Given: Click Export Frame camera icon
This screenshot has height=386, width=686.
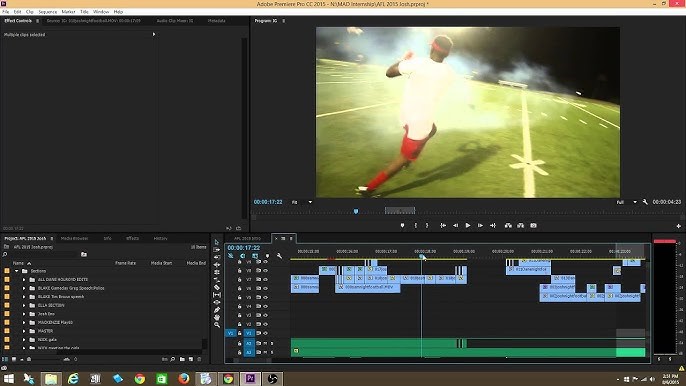Looking at the screenshot, I should pos(533,225).
